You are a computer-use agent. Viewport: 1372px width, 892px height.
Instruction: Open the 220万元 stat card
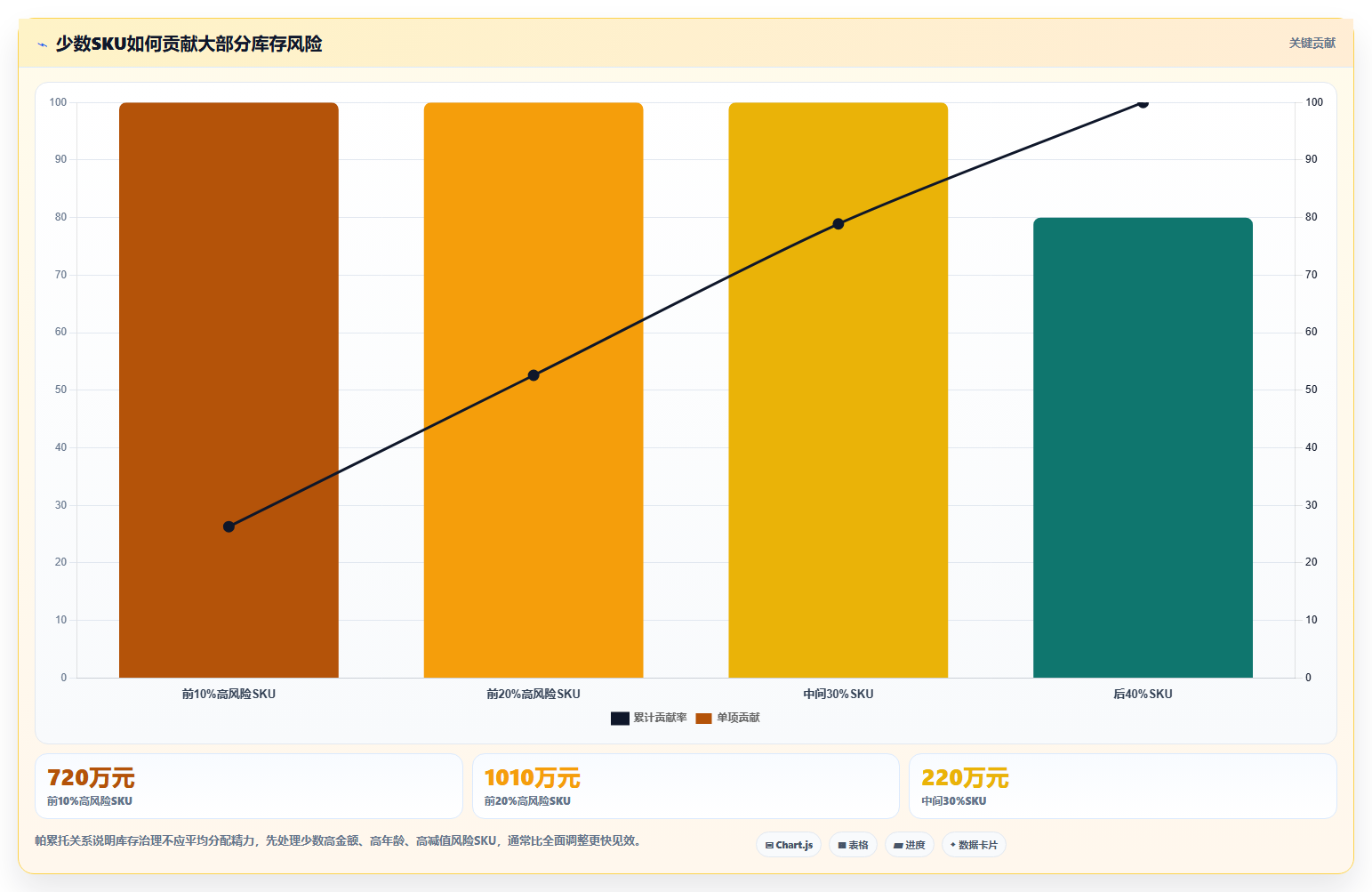1123,786
